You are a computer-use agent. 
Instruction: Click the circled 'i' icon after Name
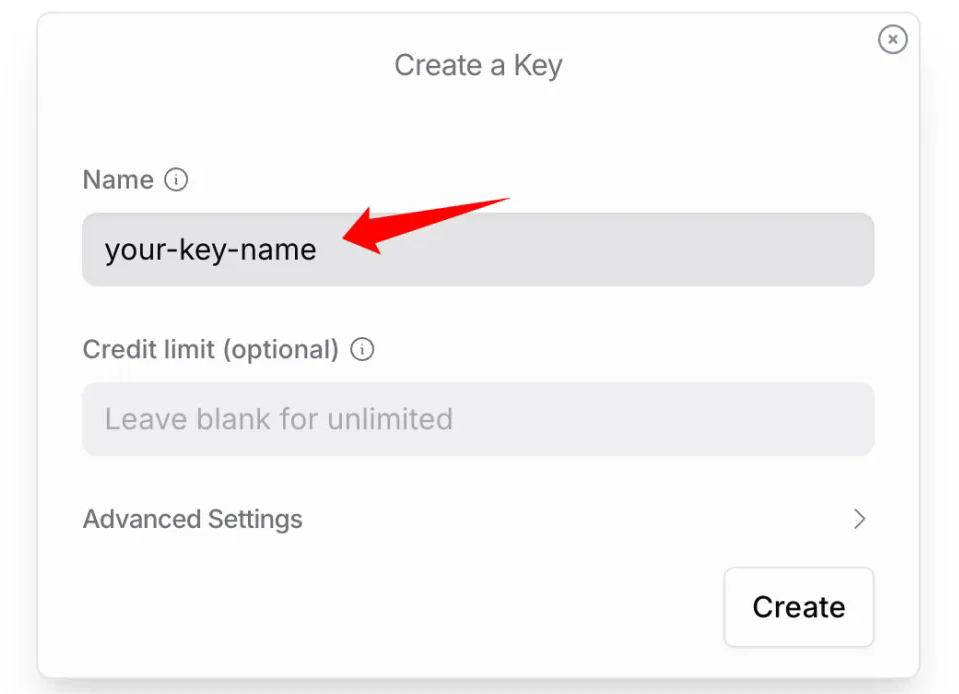click(x=176, y=180)
